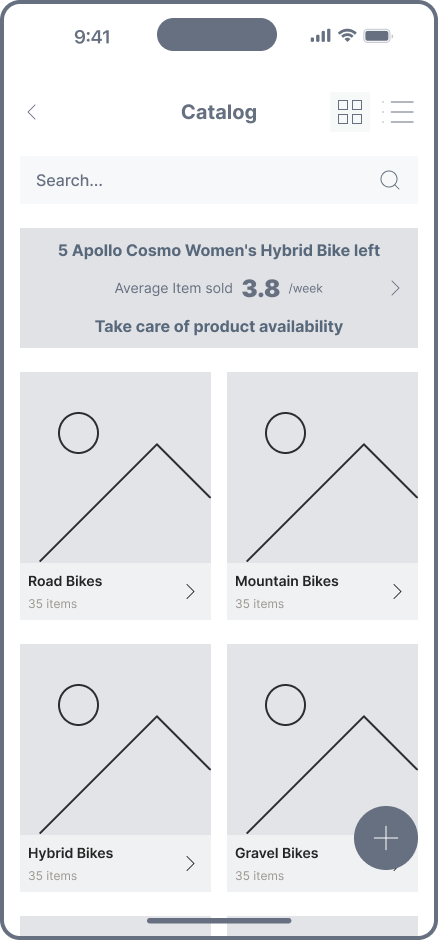
Task: Select the Gravel Bikes category label
Action: [x=277, y=853]
